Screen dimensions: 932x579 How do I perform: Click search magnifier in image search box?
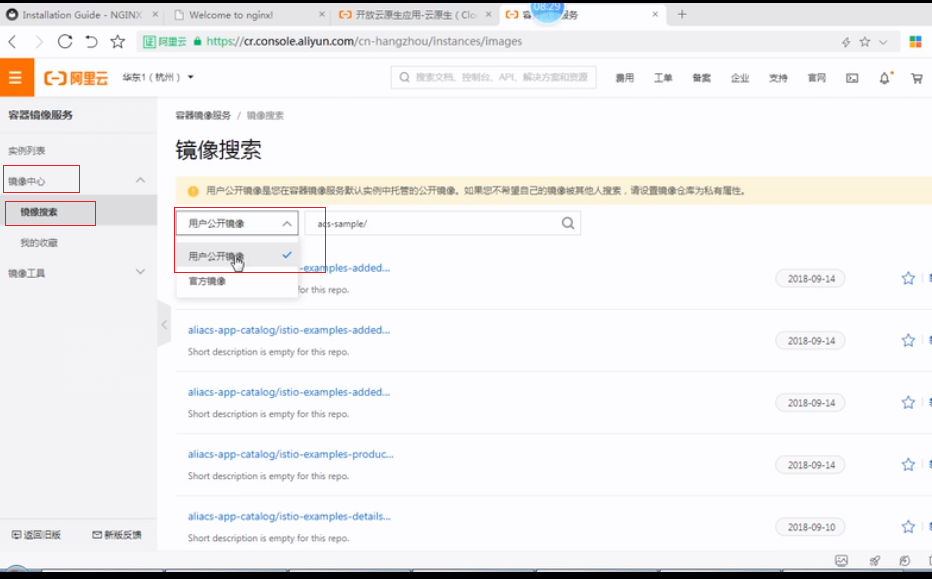coord(568,223)
